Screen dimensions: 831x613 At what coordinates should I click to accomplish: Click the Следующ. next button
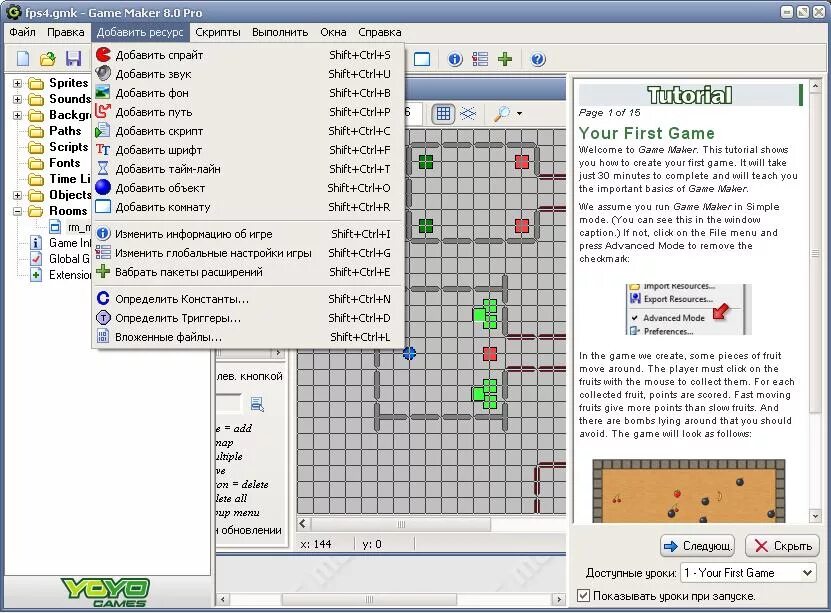point(697,546)
